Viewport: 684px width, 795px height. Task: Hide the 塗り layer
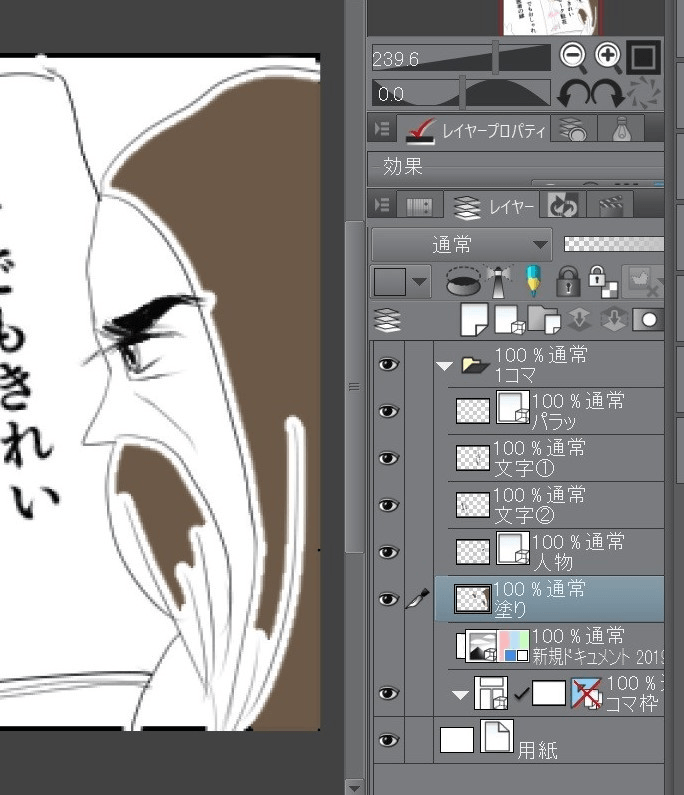click(388, 599)
